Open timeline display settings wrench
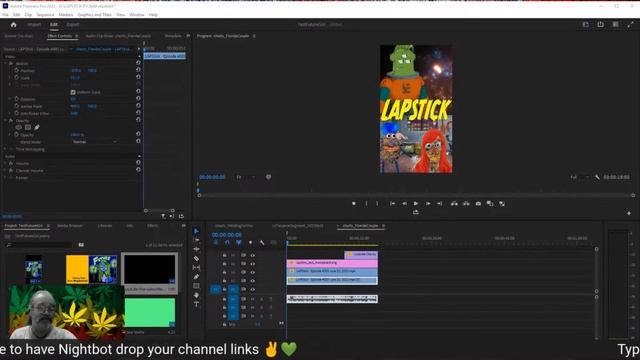640x360 pixels. pyautogui.click(x=262, y=242)
